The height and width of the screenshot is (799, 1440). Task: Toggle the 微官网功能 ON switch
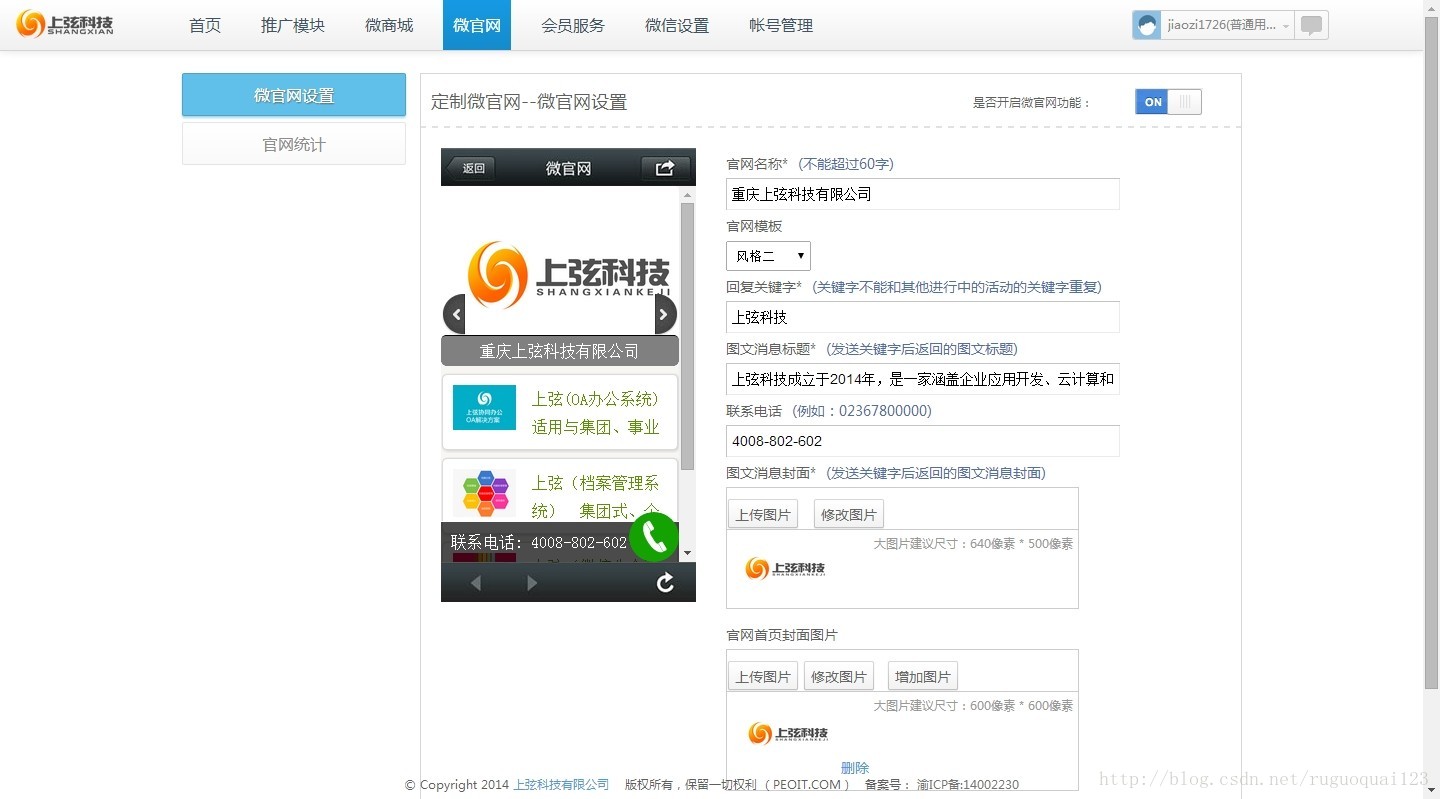[x=1168, y=102]
